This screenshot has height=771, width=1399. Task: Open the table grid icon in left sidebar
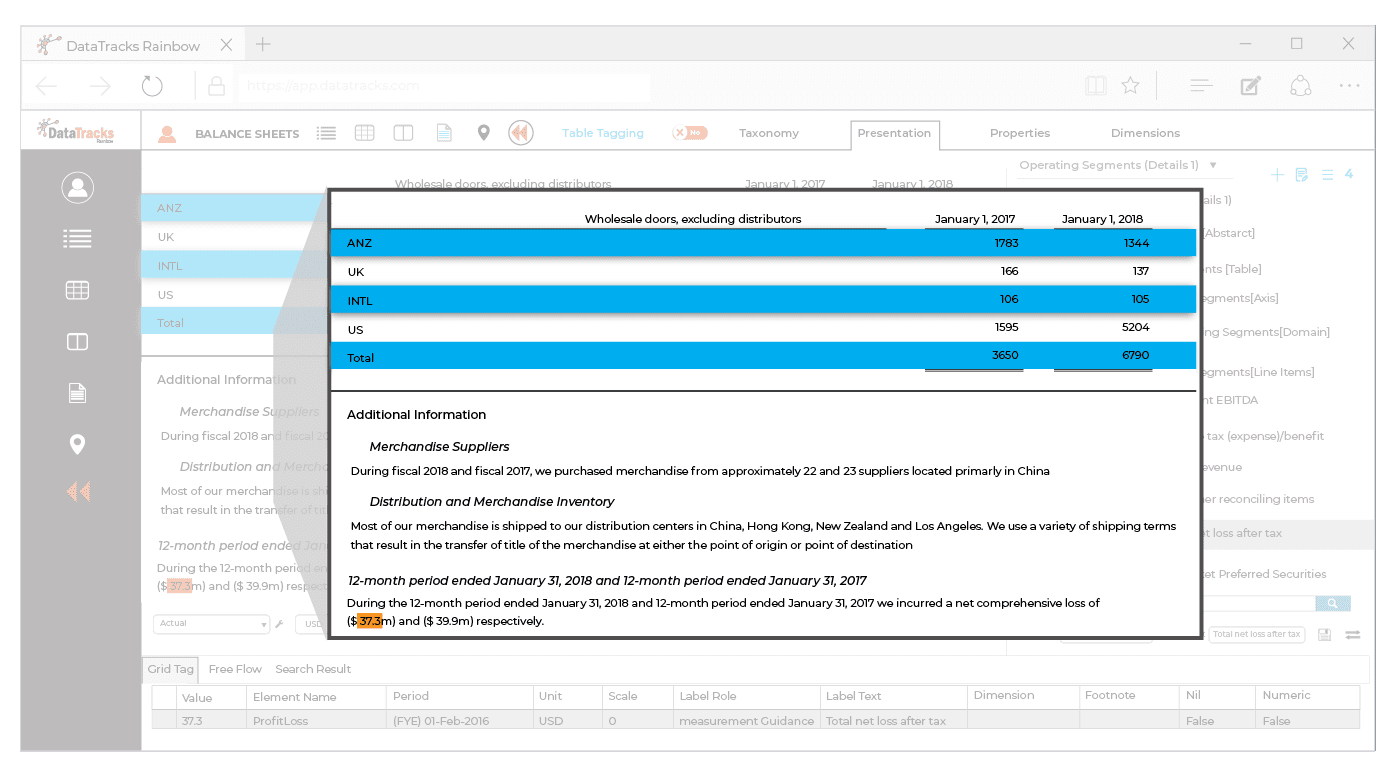(x=77, y=290)
